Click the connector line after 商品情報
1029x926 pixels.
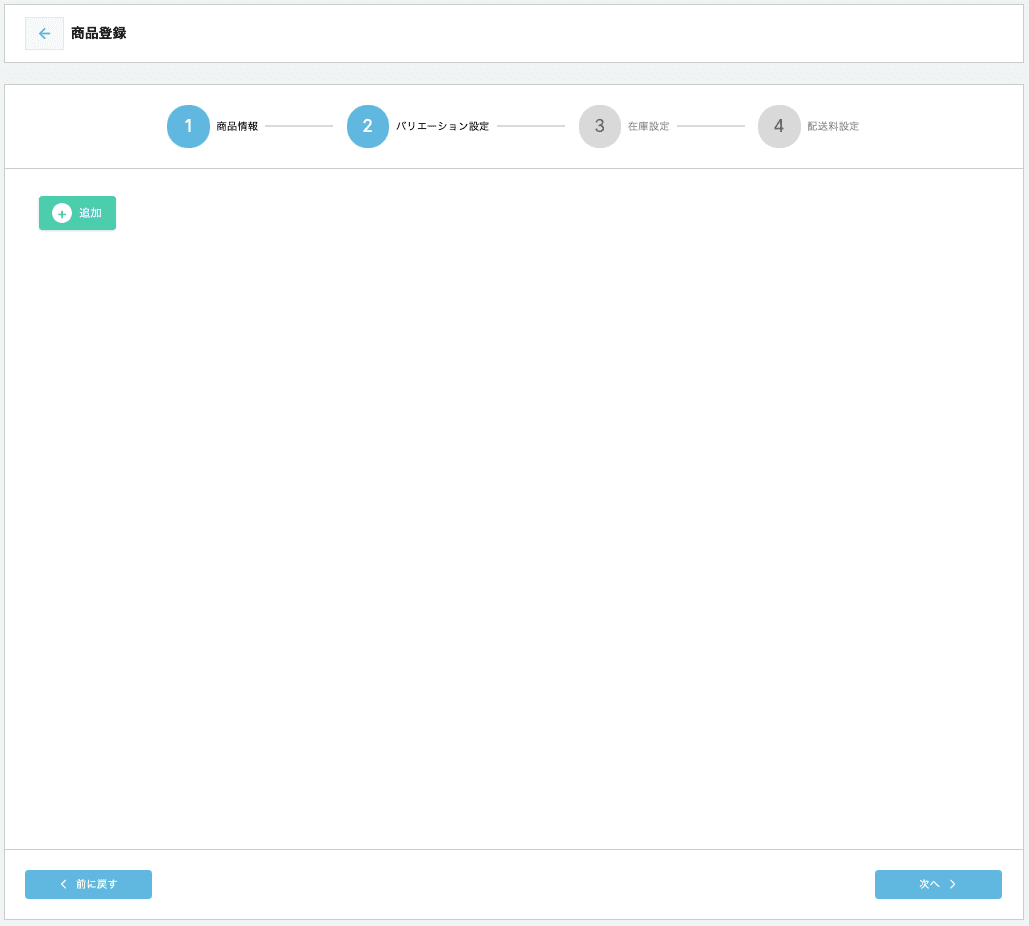(x=299, y=126)
